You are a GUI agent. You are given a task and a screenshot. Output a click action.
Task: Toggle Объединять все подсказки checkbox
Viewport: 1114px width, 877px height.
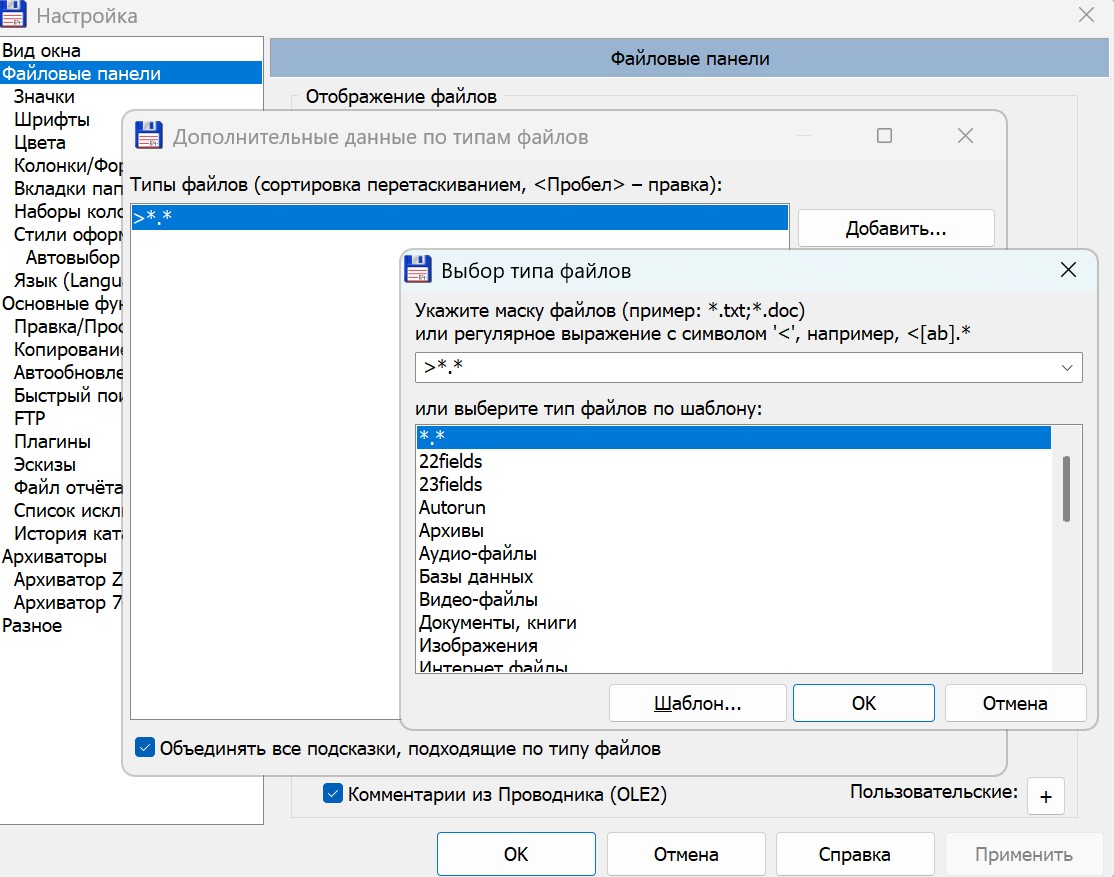tap(145, 748)
